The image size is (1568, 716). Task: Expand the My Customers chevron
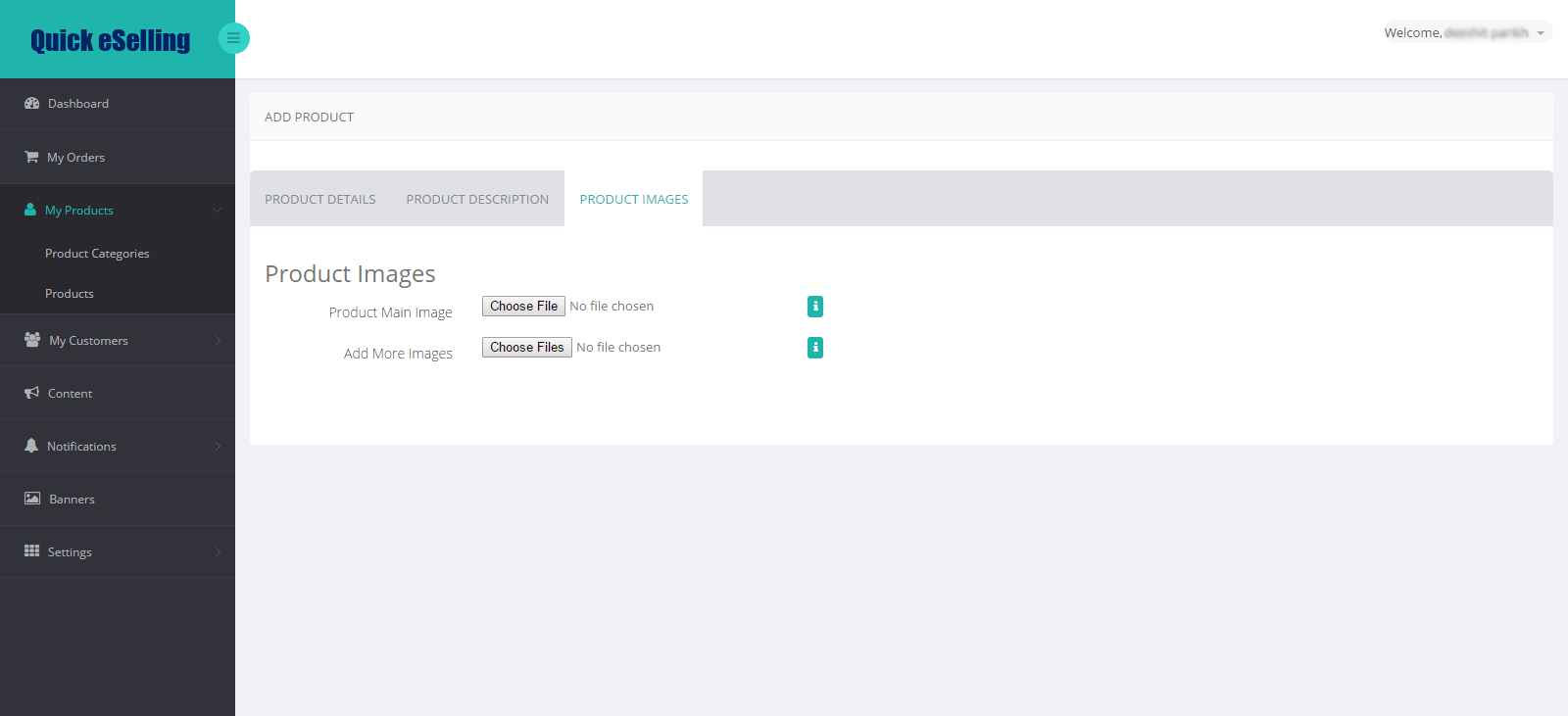218,340
